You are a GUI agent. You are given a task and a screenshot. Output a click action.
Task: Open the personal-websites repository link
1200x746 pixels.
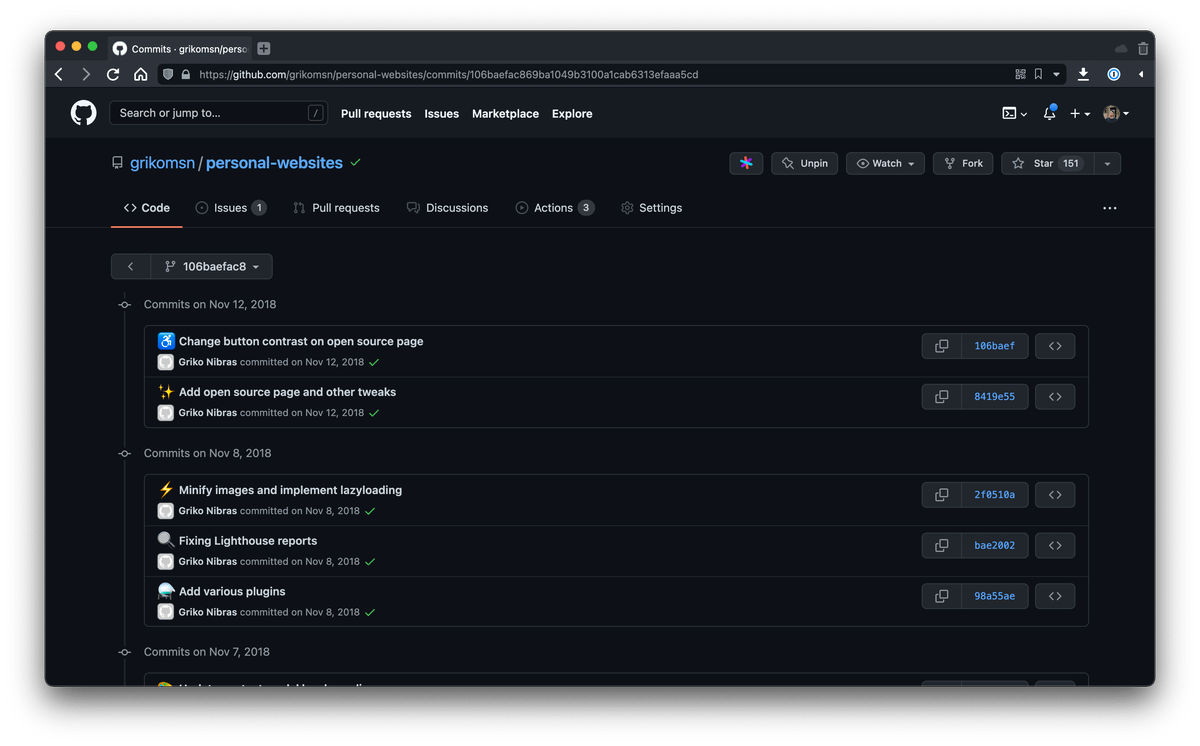pyautogui.click(x=274, y=163)
